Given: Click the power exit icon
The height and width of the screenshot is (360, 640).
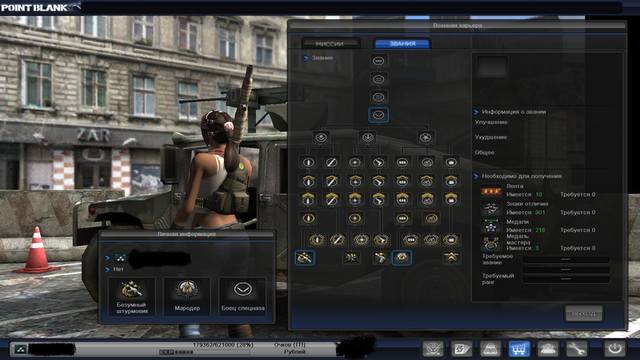Looking at the screenshot, I should click(615, 349).
